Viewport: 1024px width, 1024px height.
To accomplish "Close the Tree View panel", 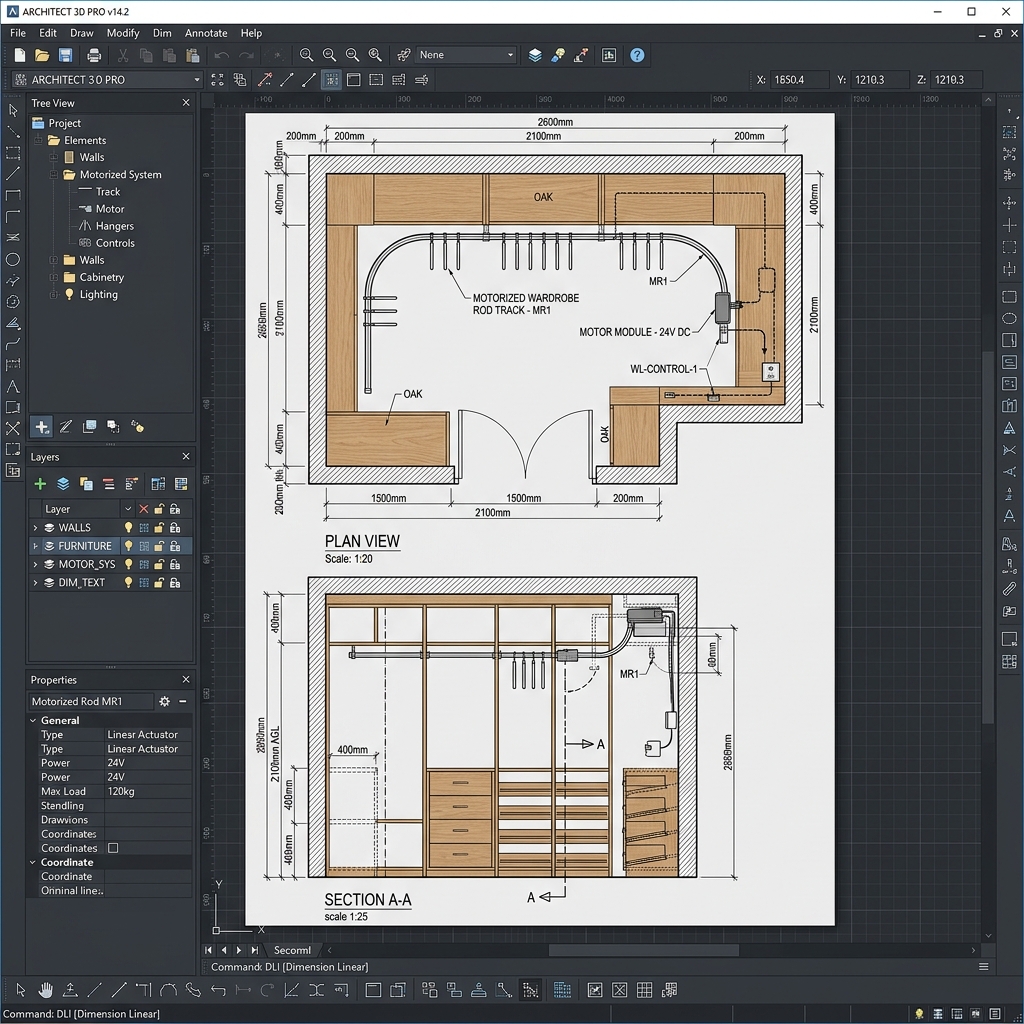I will pyautogui.click(x=186, y=103).
